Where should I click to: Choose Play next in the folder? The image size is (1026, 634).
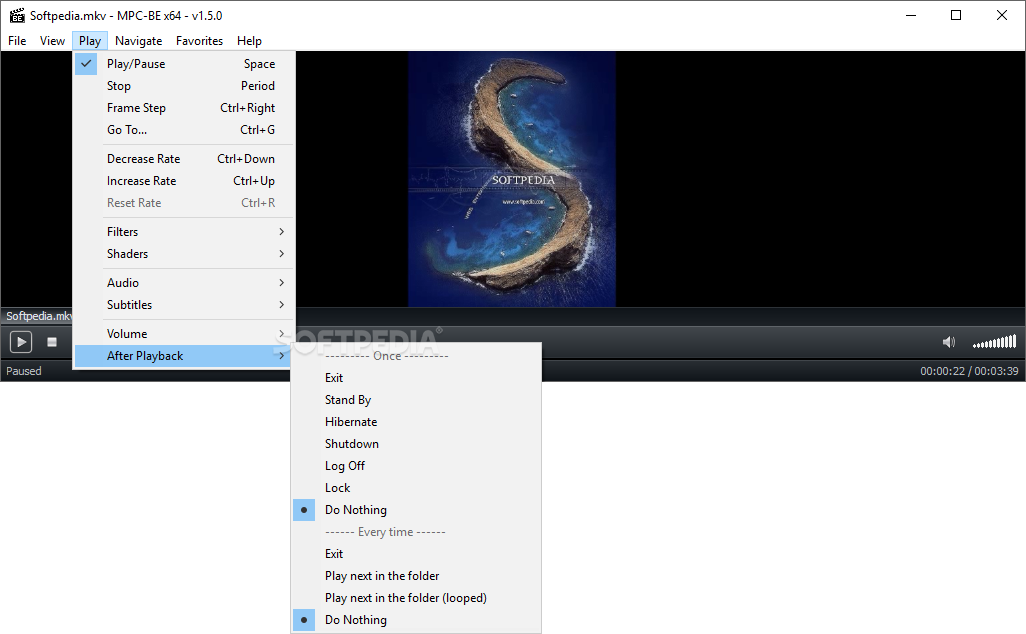coord(416,576)
